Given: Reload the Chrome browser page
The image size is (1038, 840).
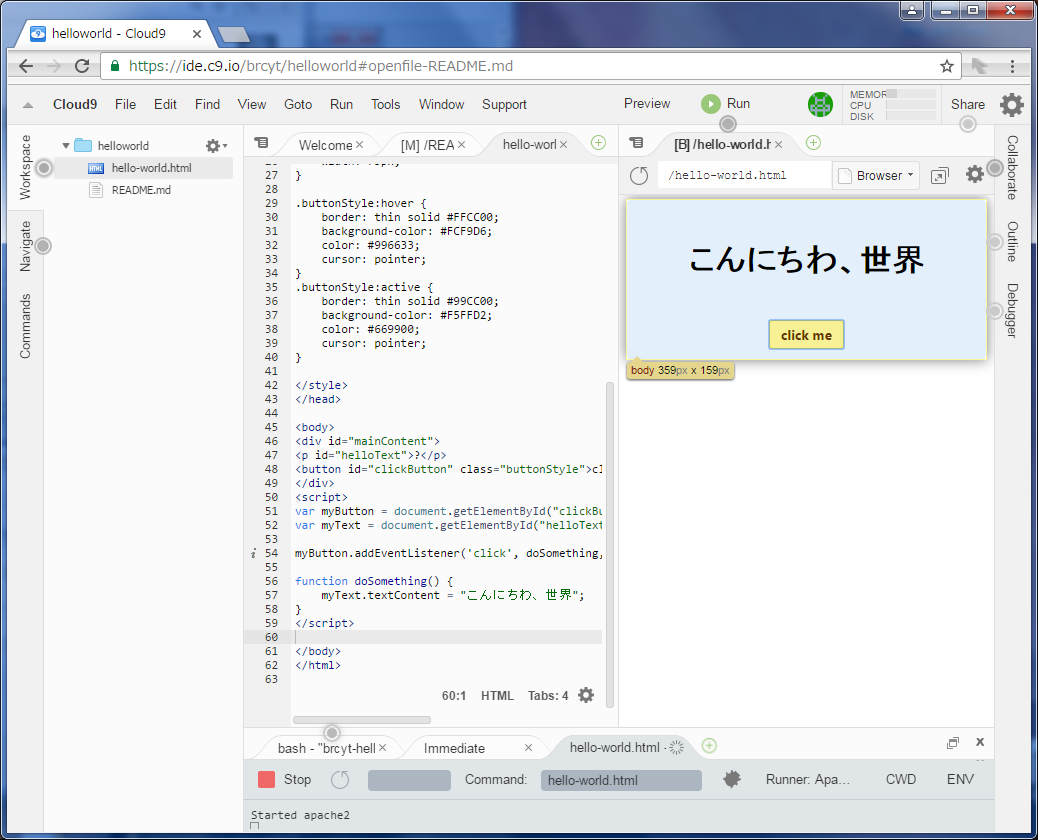Looking at the screenshot, I should [81, 66].
